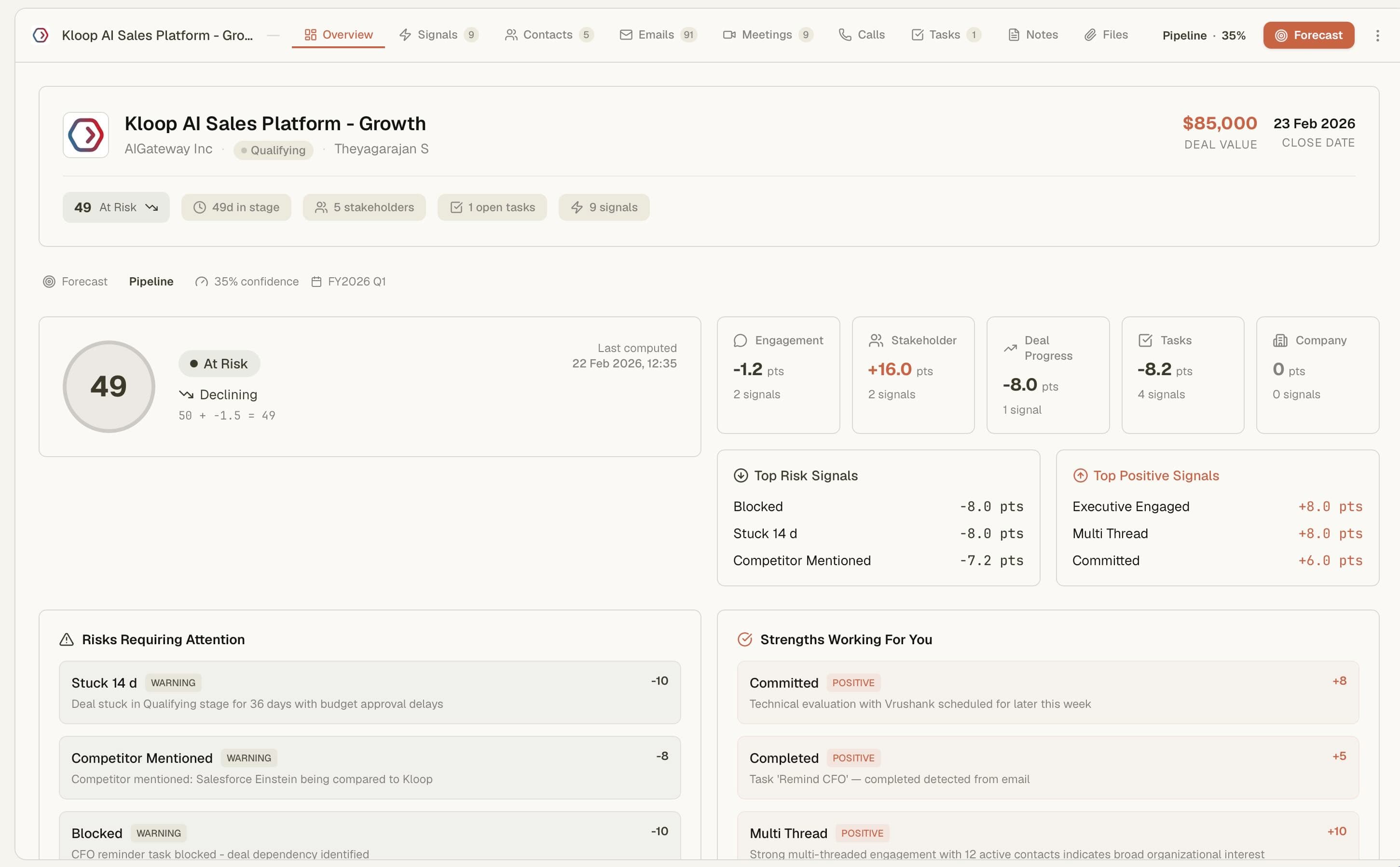Switch to the Overview tab
Screen dimensions: 1400x867
click(338, 34)
